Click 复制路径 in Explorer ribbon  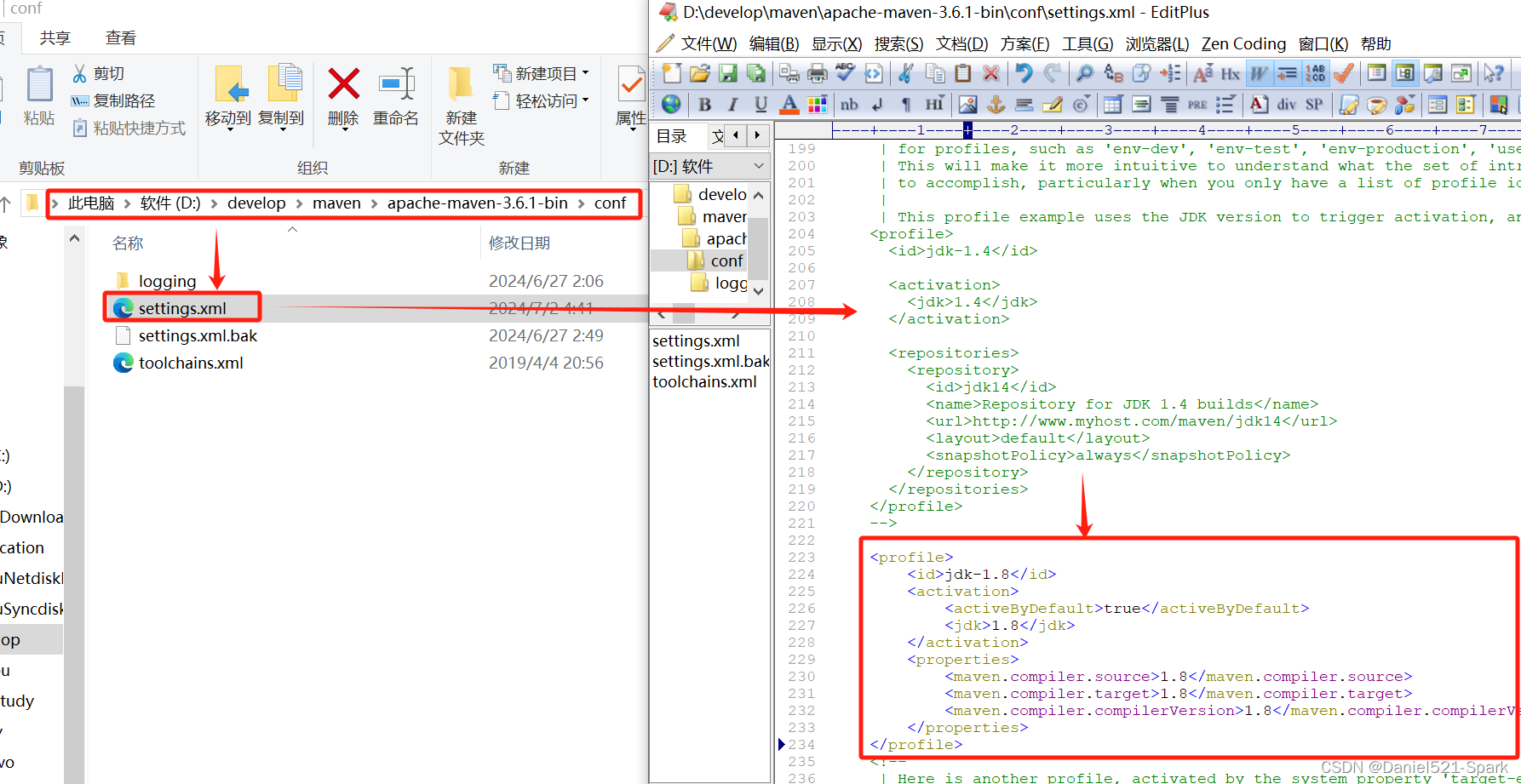click(x=113, y=100)
